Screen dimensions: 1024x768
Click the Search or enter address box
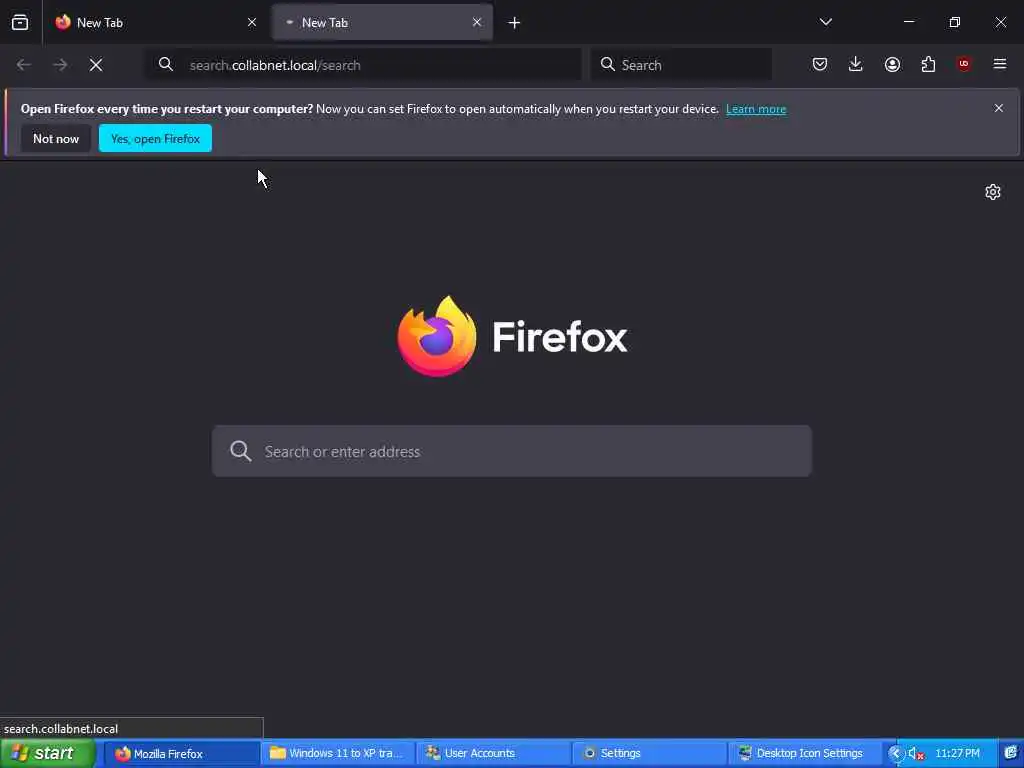512,451
